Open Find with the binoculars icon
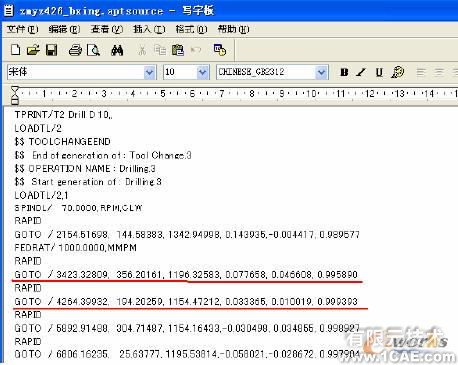The height and width of the screenshot is (365, 458). [x=117, y=50]
